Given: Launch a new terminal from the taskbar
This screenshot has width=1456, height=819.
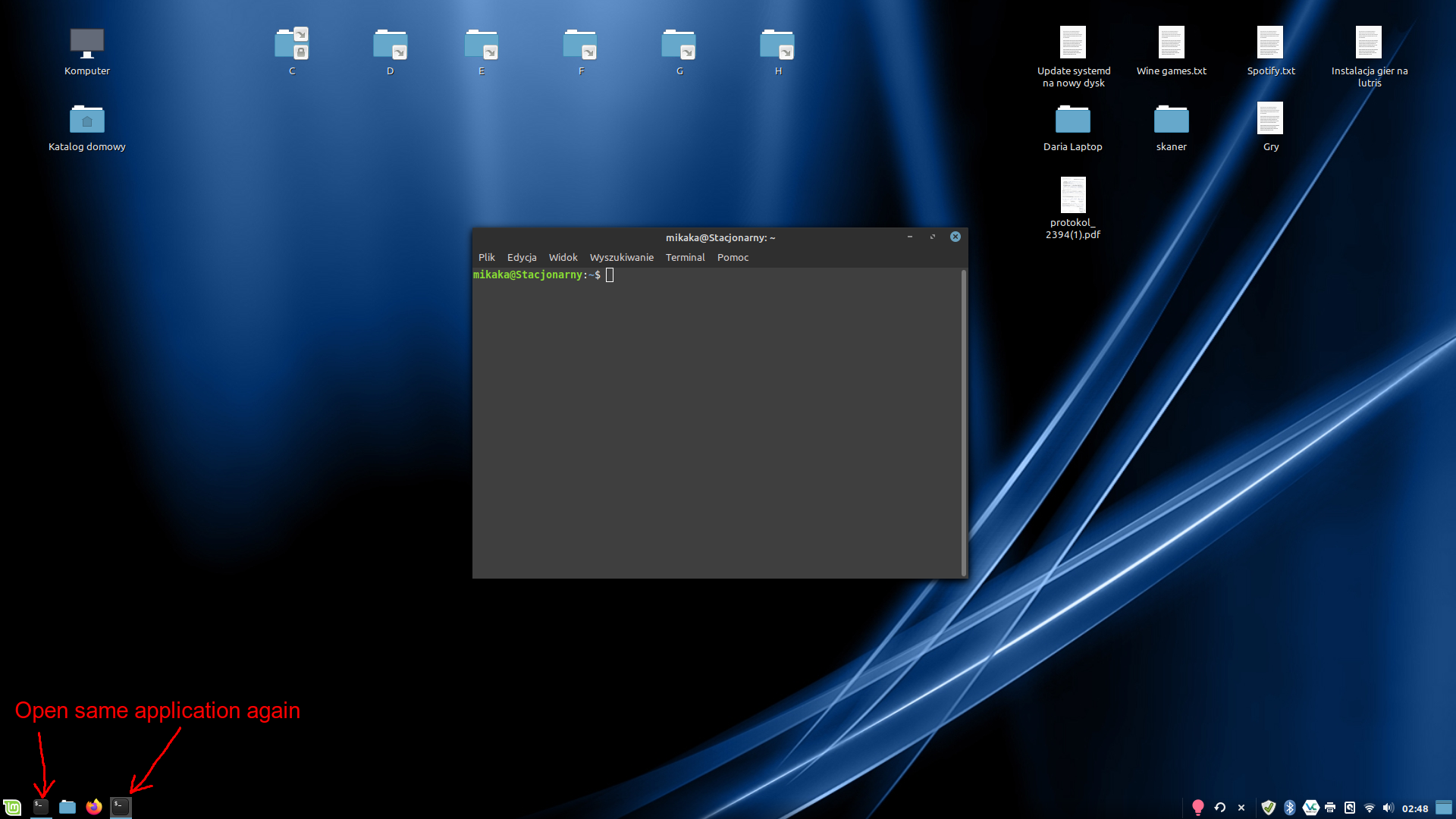Looking at the screenshot, I should pos(41,807).
